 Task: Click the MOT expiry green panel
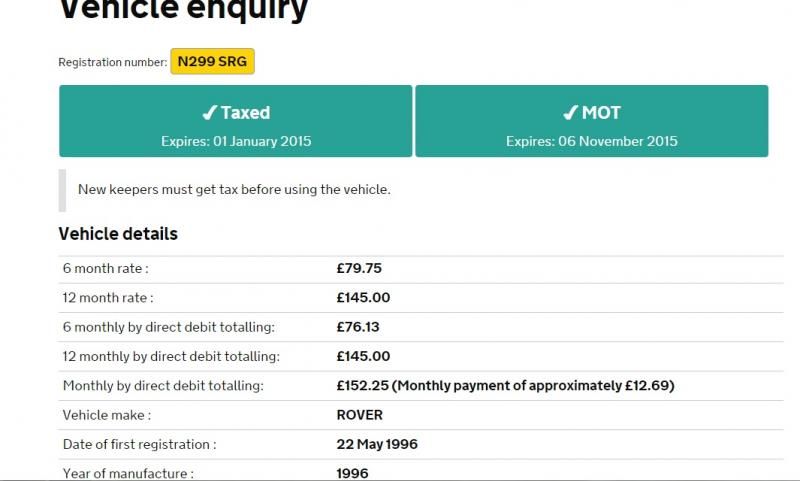pyautogui.click(x=592, y=121)
